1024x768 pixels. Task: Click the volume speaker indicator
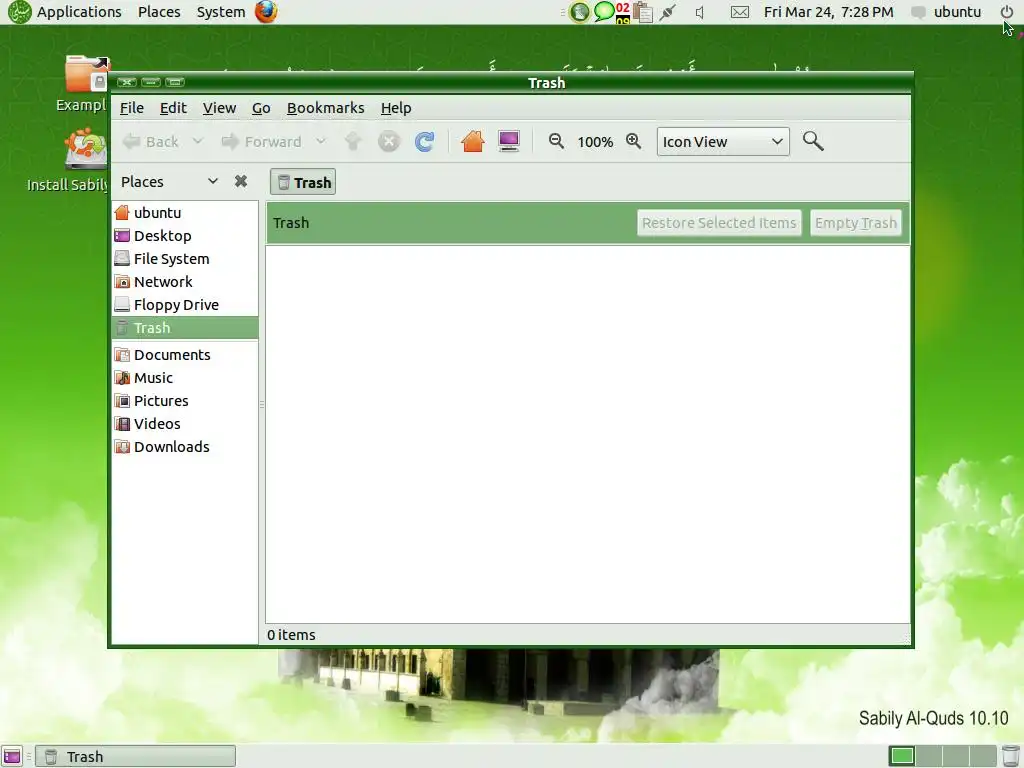pos(700,12)
